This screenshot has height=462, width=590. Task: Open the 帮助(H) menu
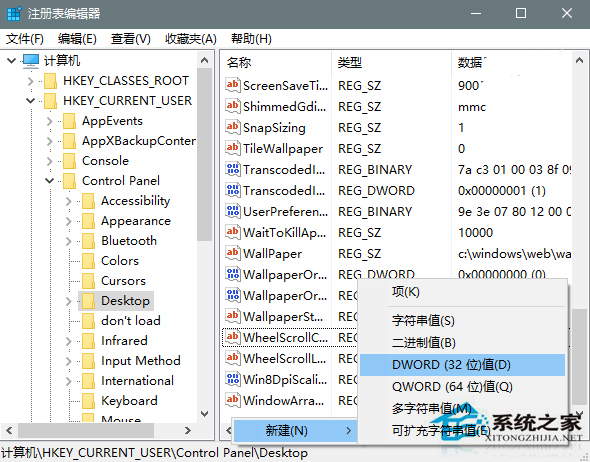tap(251, 39)
